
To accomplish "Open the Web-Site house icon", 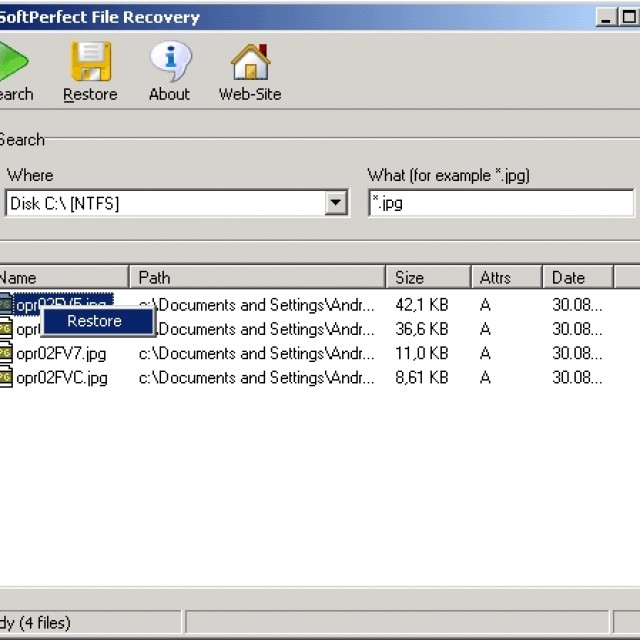I will (x=250, y=61).
